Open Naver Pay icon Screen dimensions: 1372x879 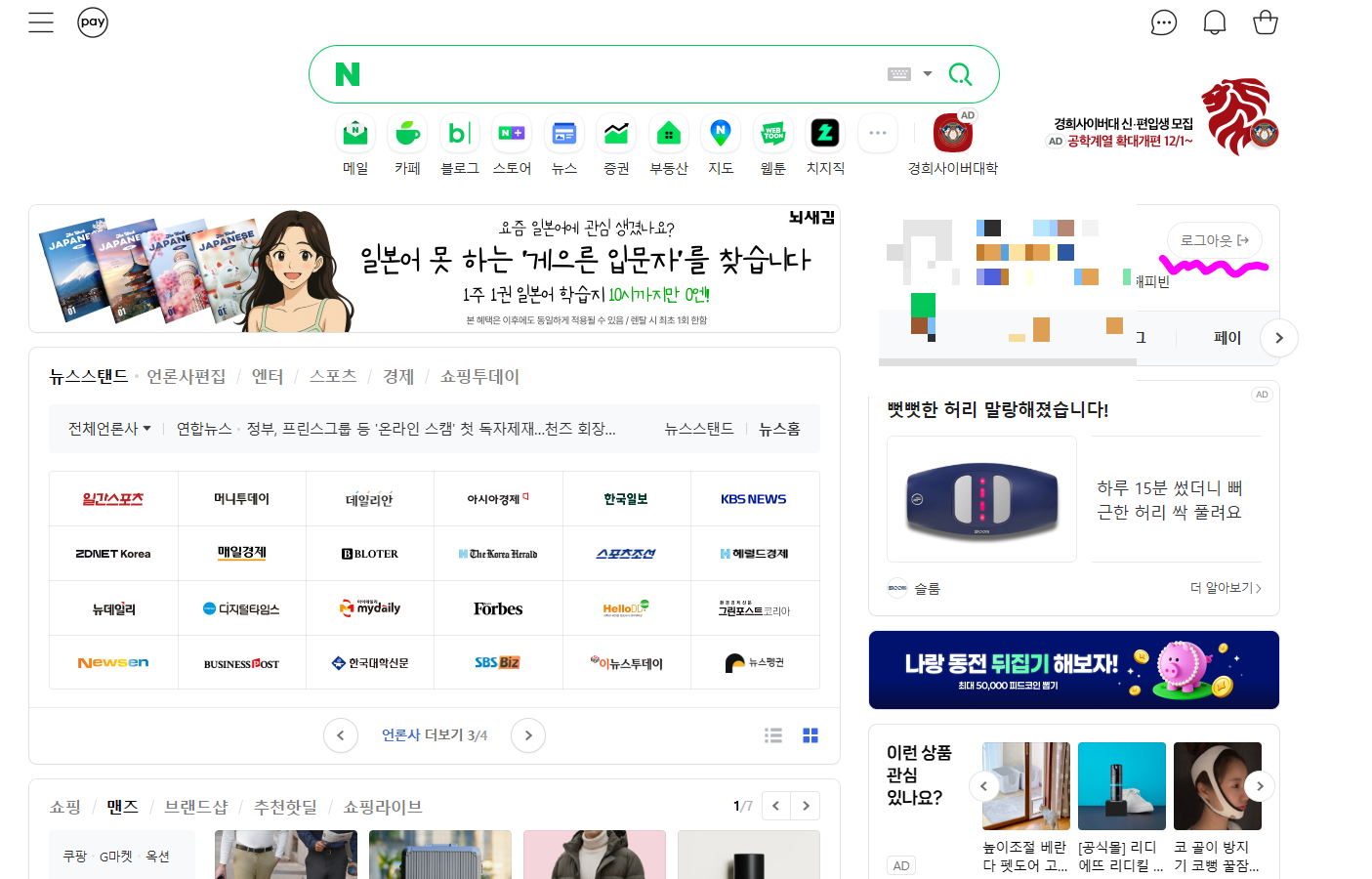coord(93,21)
